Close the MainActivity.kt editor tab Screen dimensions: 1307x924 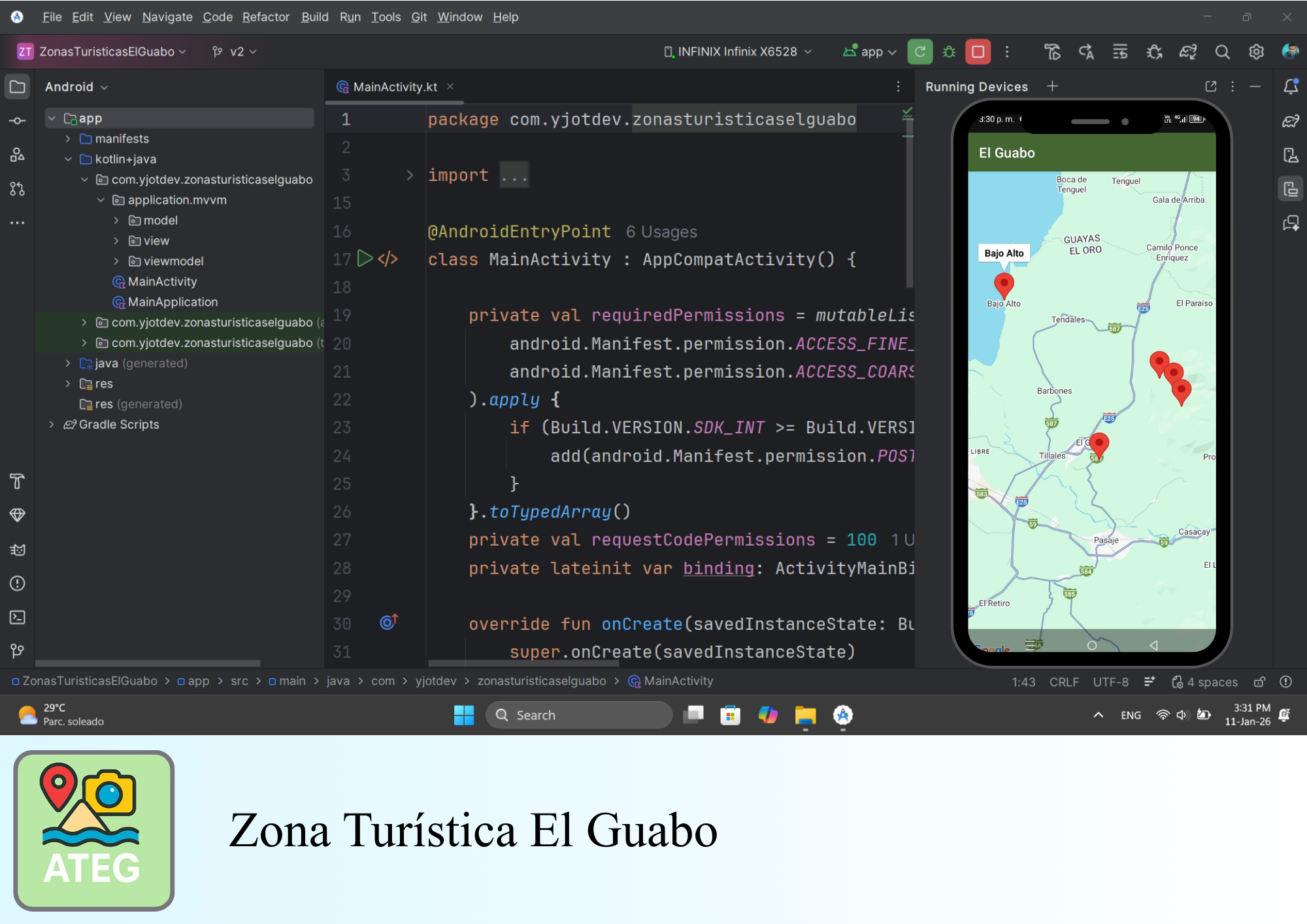pyautogui.click(x=450, y=86)
